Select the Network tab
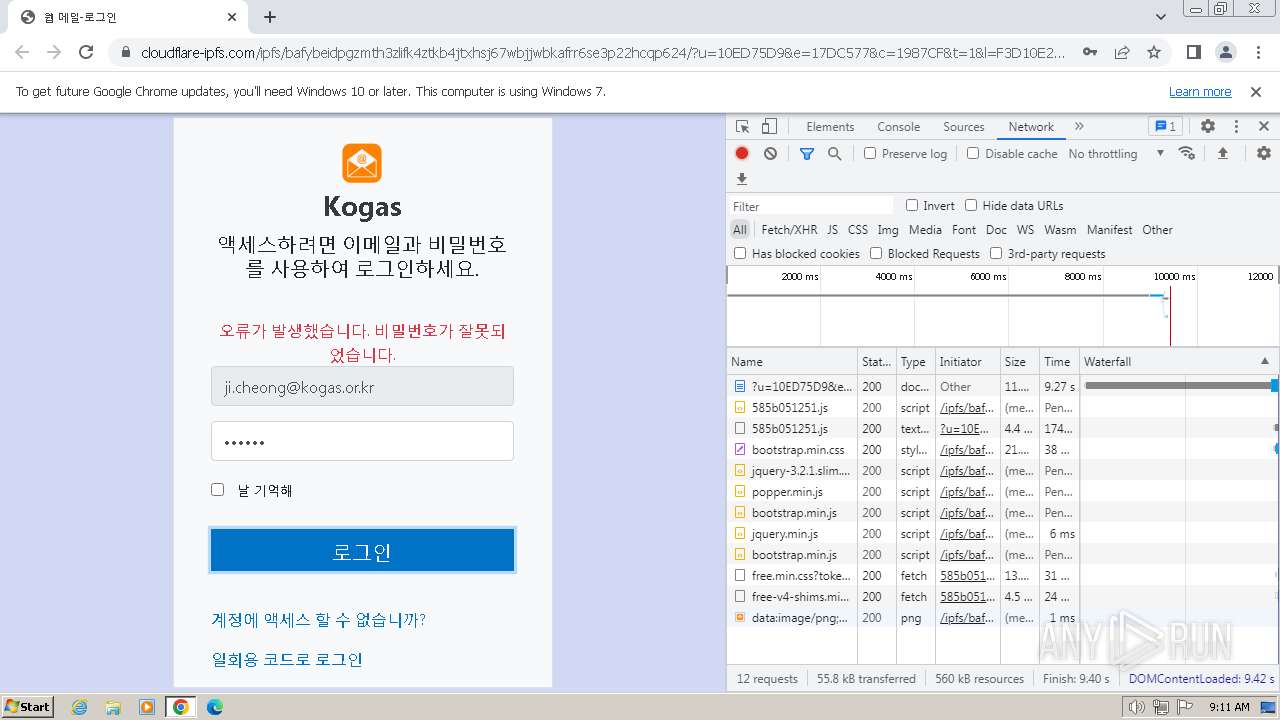This screenshot has height=720, width=1280. tap(1031, 127)
